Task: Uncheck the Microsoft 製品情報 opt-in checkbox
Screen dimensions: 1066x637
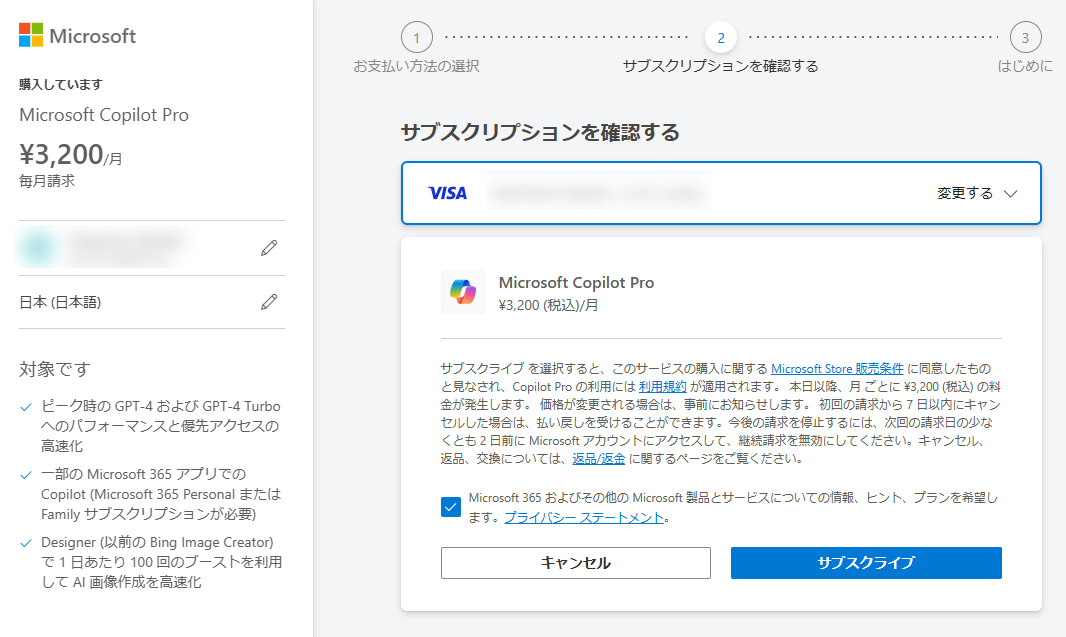Action: pos(452,508)
